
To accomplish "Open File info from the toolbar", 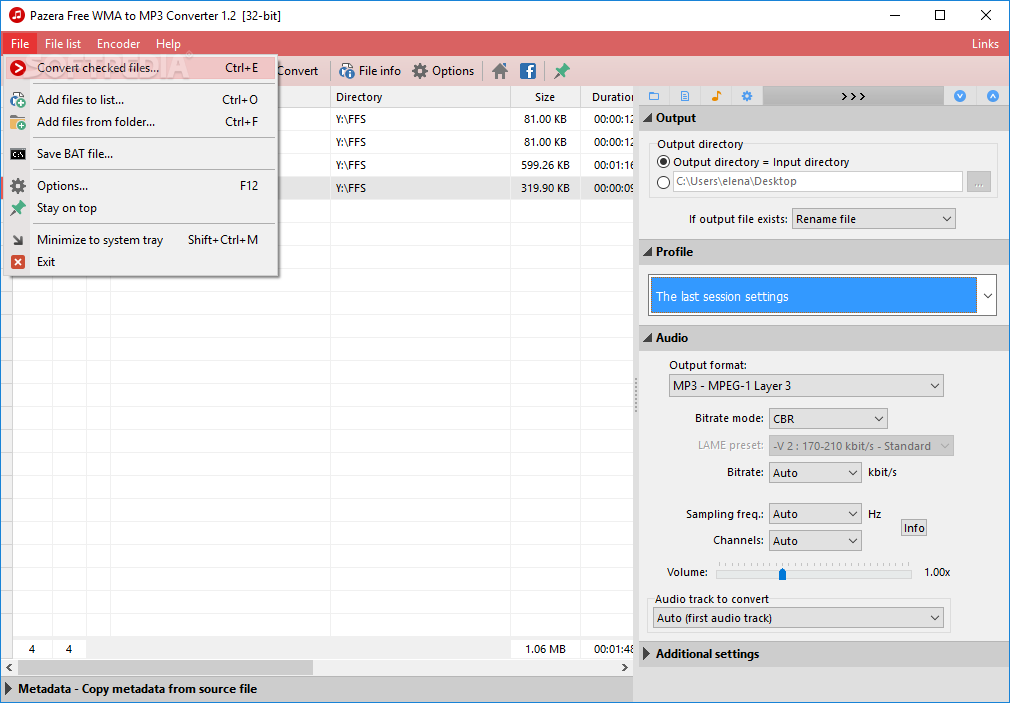I will tap(370, 71).
